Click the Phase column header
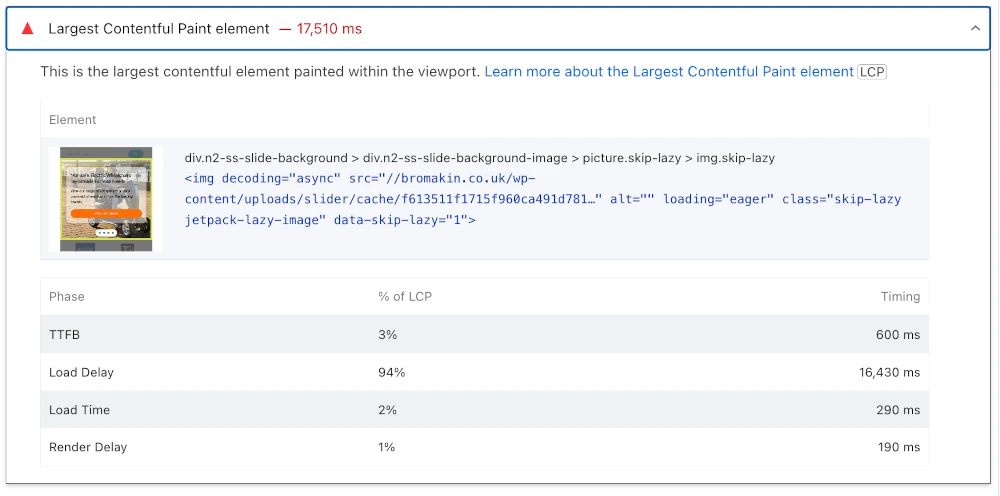This screenshot has width=1000, height=496. point(66,296)
